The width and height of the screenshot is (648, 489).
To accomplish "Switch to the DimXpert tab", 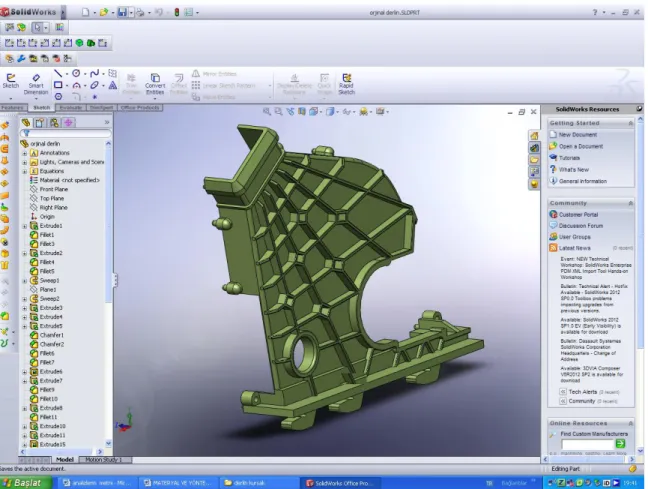I will coord(101,107).
